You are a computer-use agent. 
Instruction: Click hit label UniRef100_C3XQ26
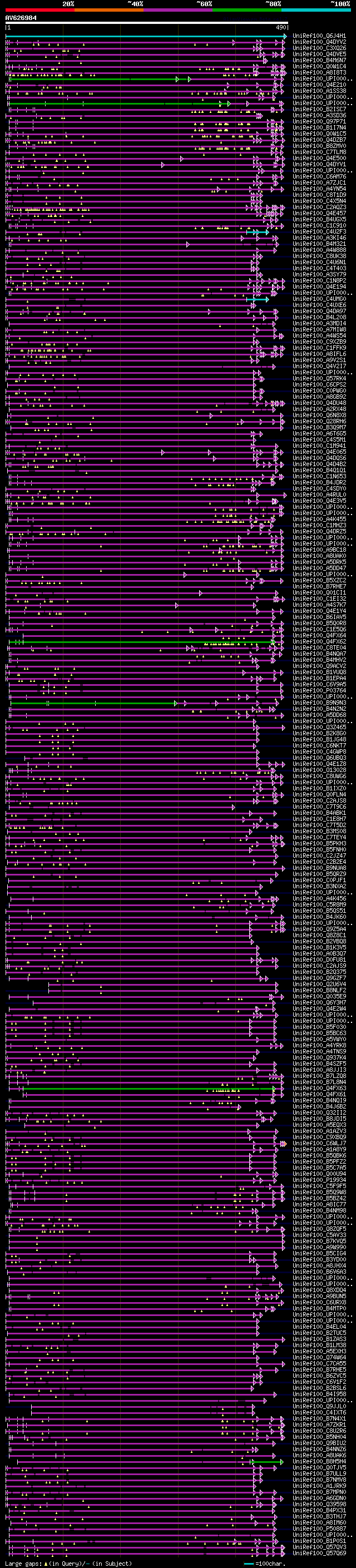point(319,48)
